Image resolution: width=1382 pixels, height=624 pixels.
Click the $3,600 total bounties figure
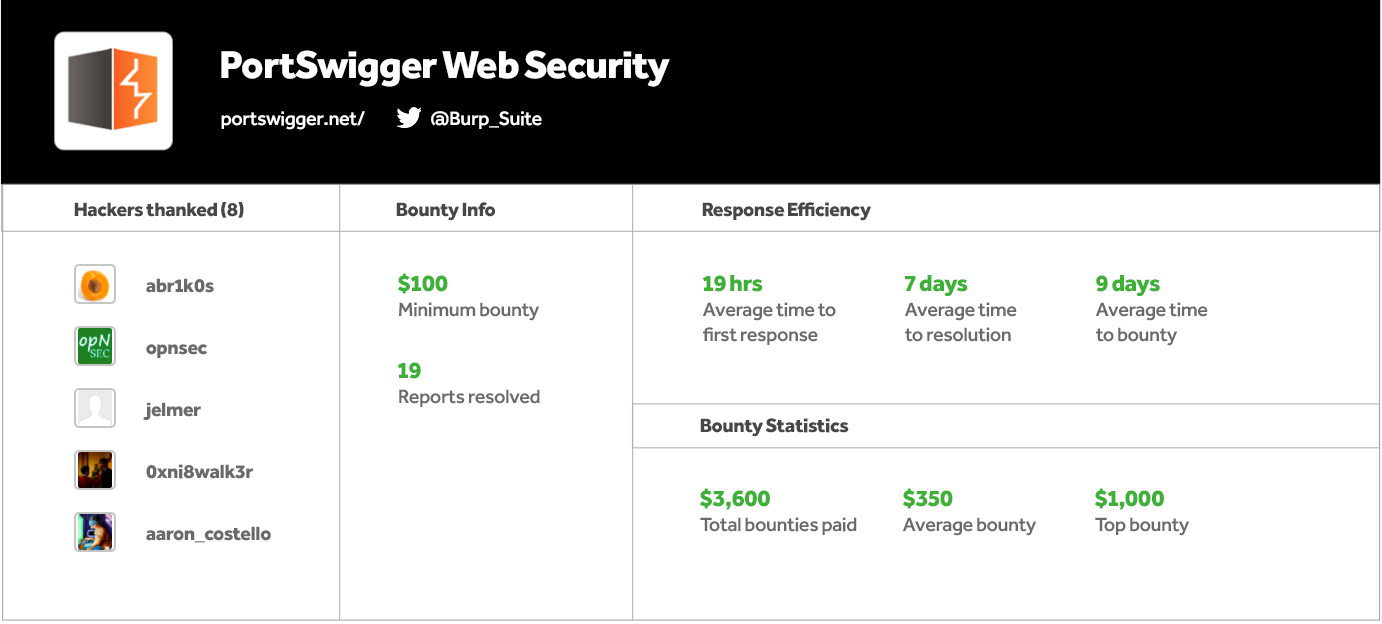[735, 498]
